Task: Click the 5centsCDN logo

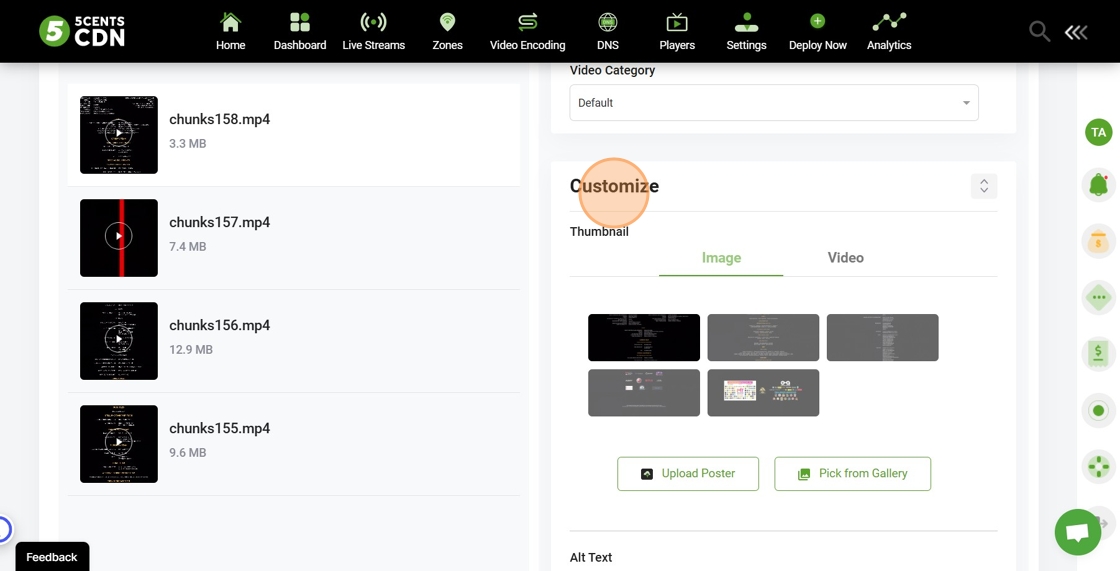Action: (82, 31)
